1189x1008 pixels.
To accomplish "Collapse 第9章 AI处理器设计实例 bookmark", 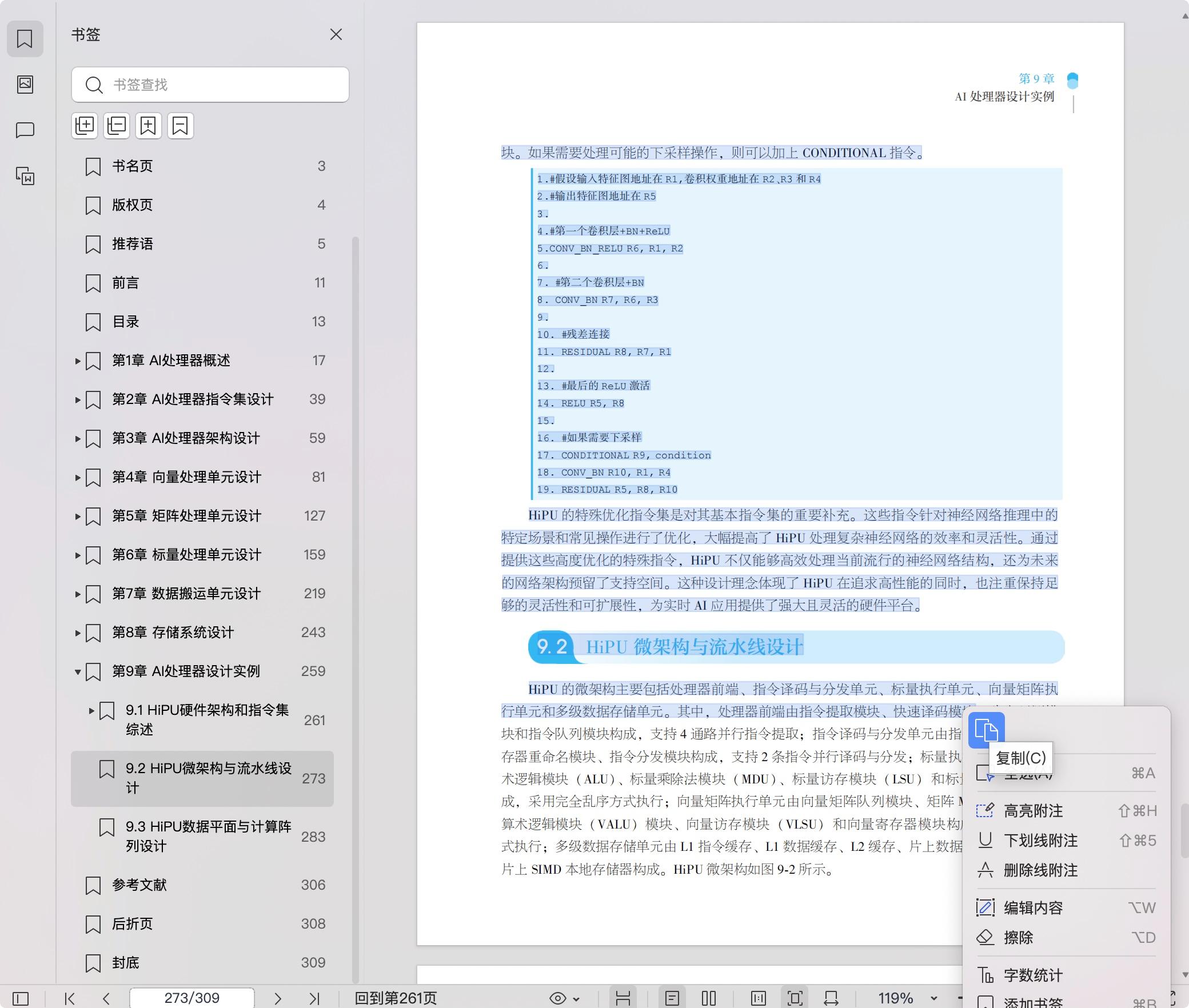I will tap(78, 671).
